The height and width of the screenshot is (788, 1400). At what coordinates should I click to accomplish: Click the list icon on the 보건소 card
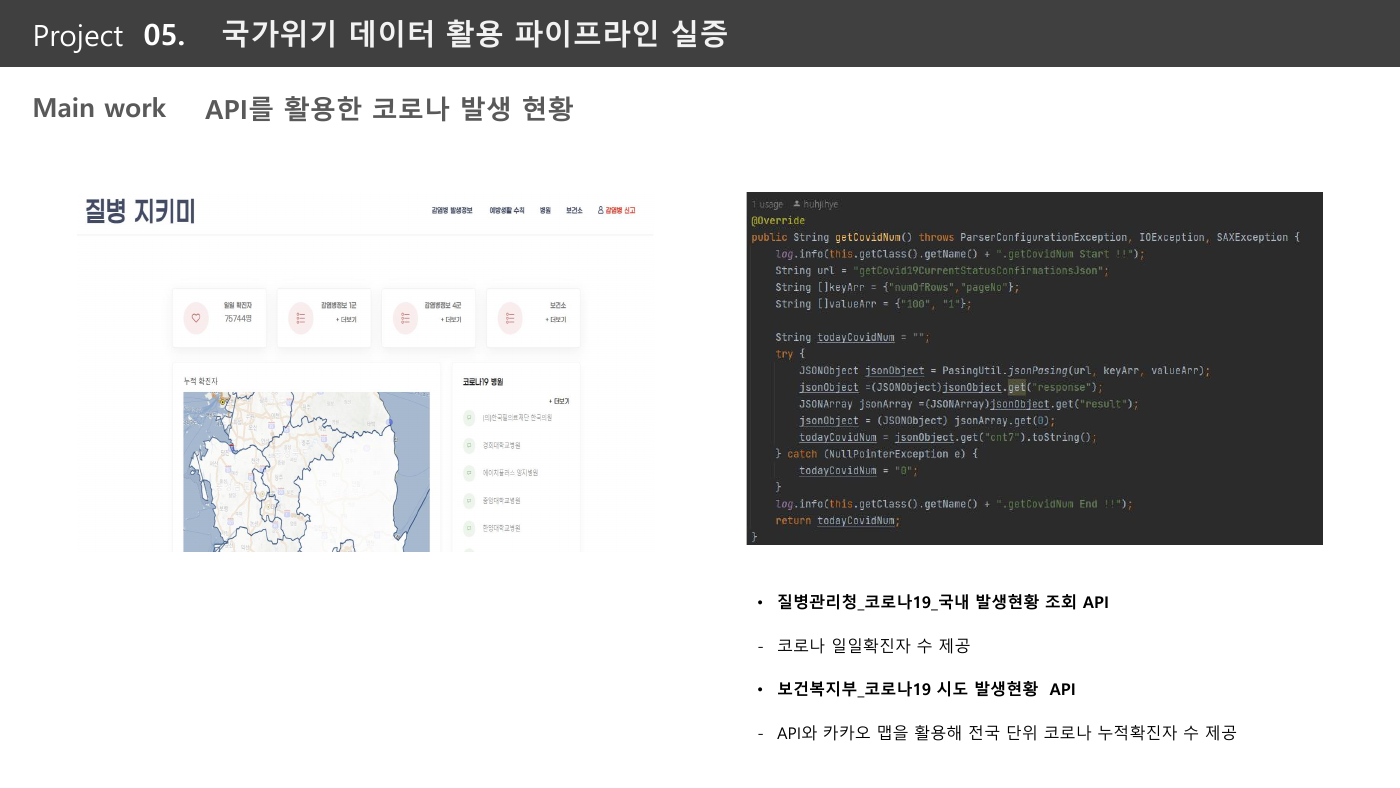(510, 318)
